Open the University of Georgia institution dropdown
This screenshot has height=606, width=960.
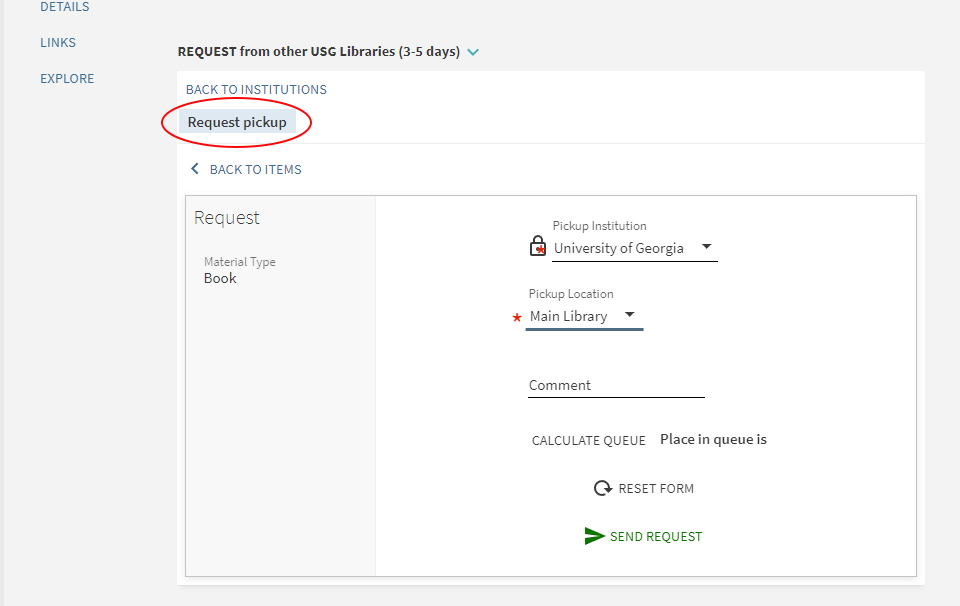coord(620,248)
